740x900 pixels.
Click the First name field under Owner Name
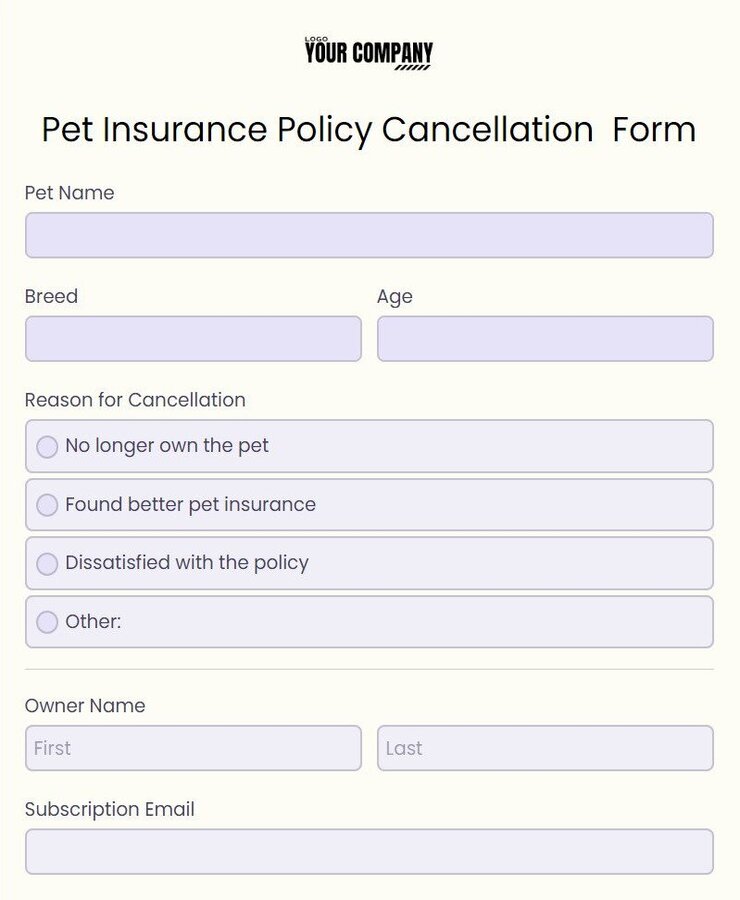[193, 748]
